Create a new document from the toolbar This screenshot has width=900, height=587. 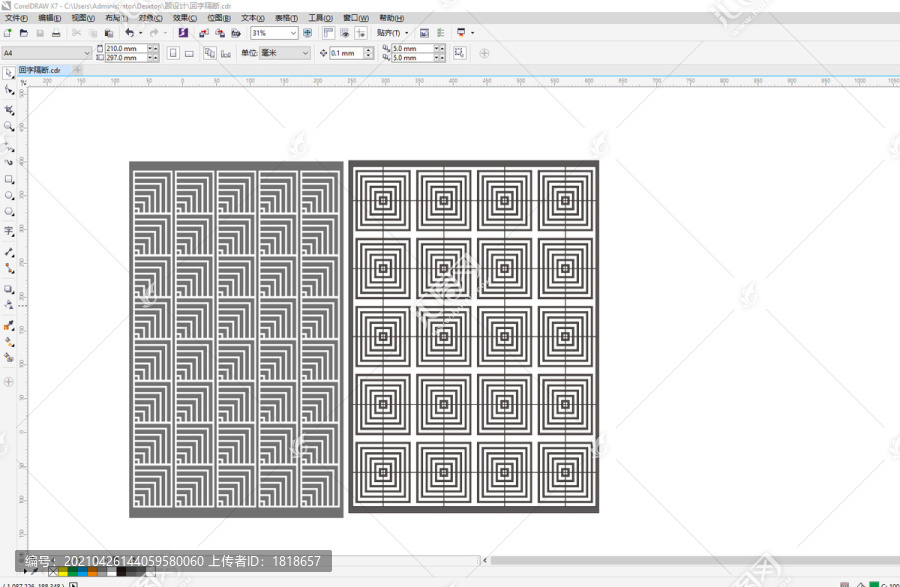(8, 33)
